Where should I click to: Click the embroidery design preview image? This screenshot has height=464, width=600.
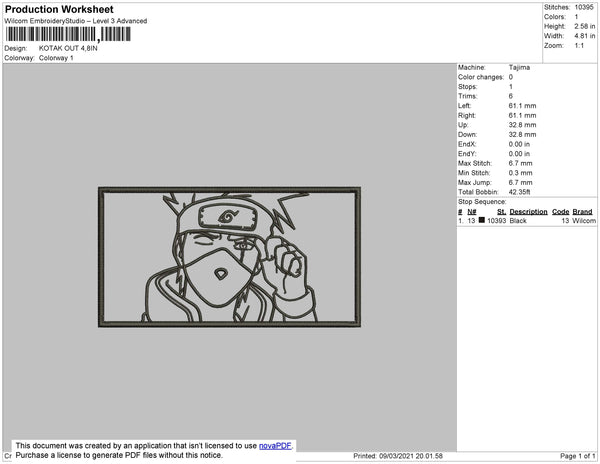(x=230, y=257)
